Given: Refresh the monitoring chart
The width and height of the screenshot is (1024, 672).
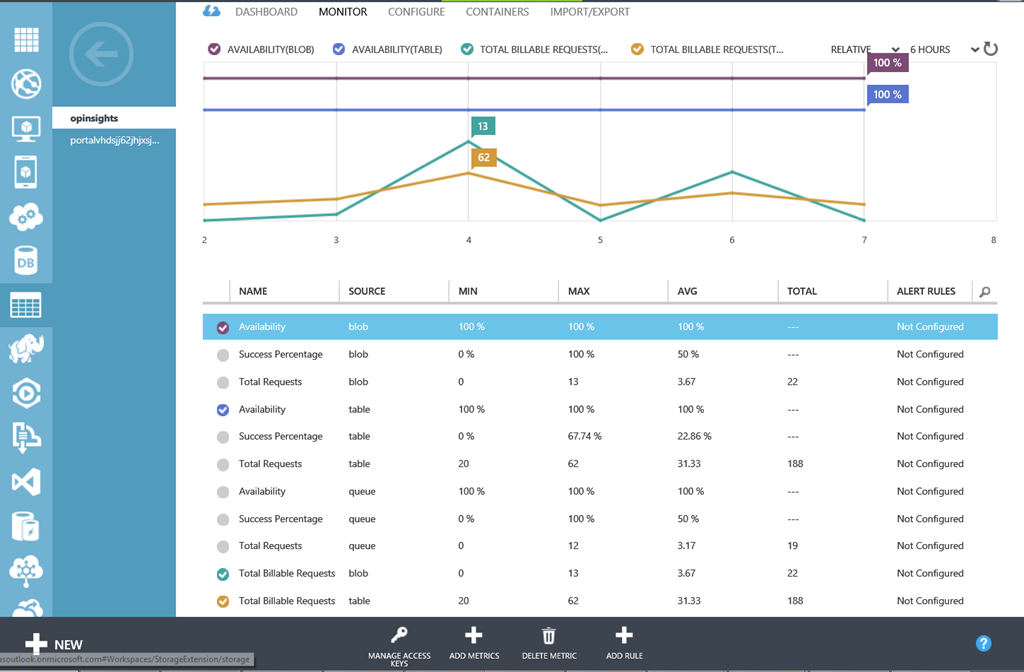Looking at the screenshot, I should tap(991, 49).
